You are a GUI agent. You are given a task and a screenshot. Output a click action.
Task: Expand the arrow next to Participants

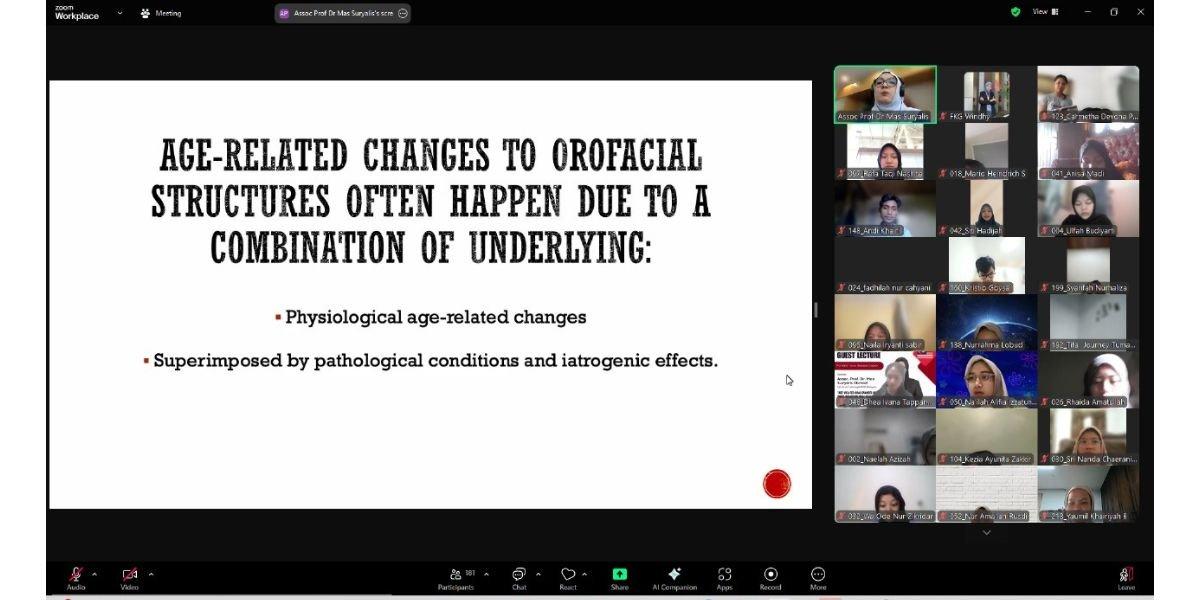(x=487, y=574)
